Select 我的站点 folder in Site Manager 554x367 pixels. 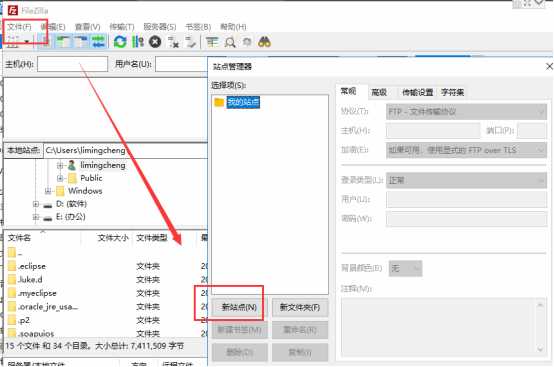[x=243, y=102]
